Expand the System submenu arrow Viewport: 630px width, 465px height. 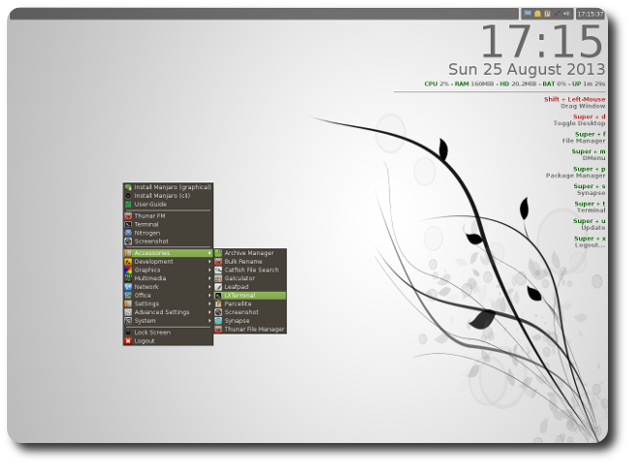(209, 321)
